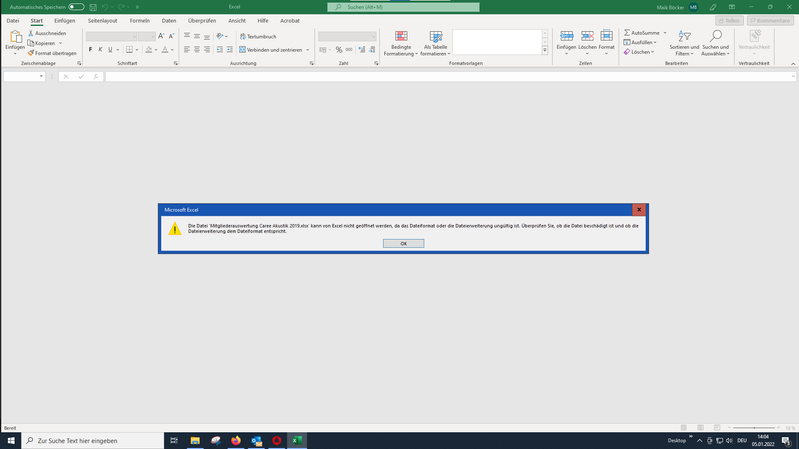Switch to the Überprüfen tab

pyautogui.click(x=202, y=21)
